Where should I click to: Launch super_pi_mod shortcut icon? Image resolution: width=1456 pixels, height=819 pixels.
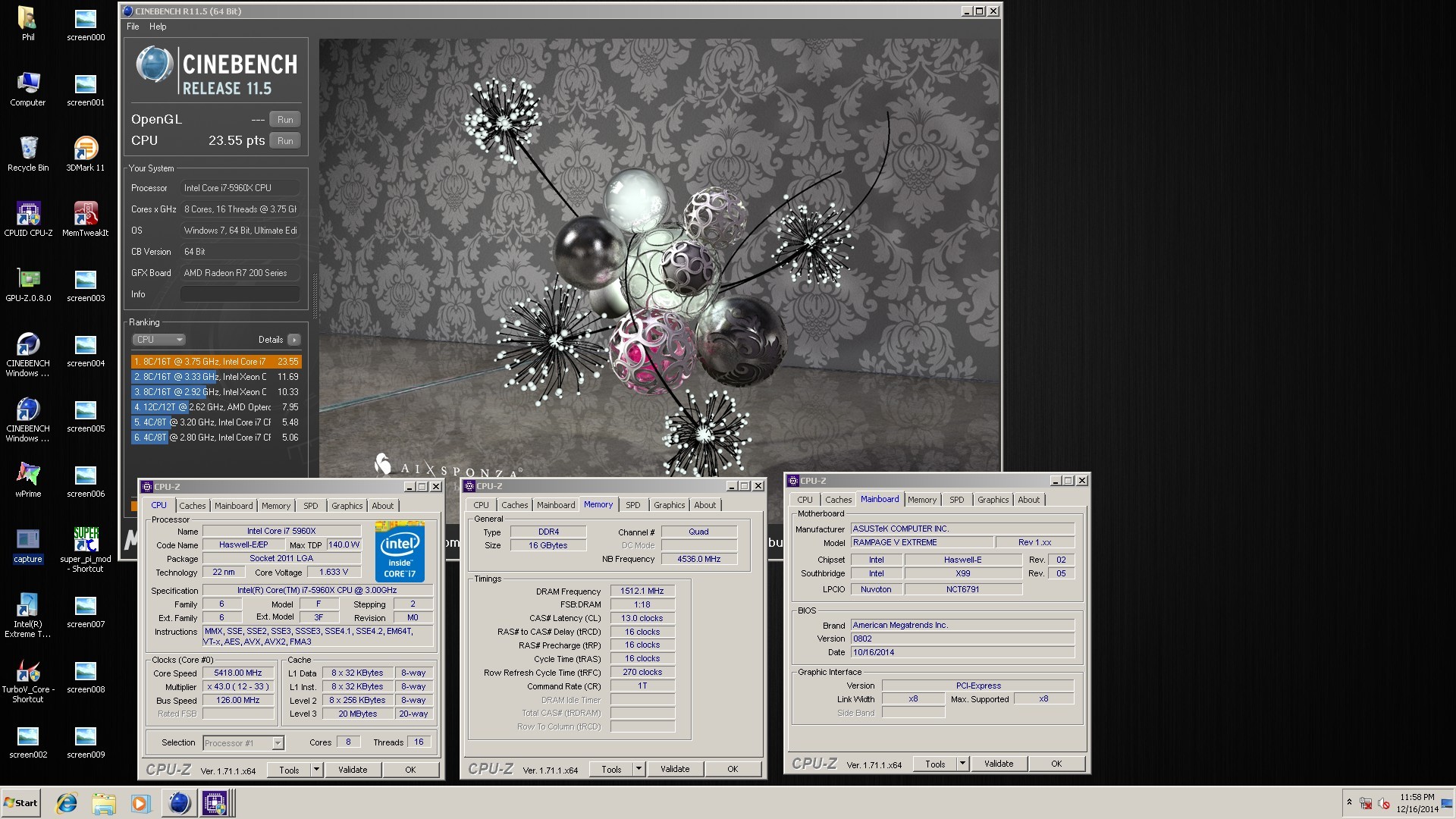86,549
